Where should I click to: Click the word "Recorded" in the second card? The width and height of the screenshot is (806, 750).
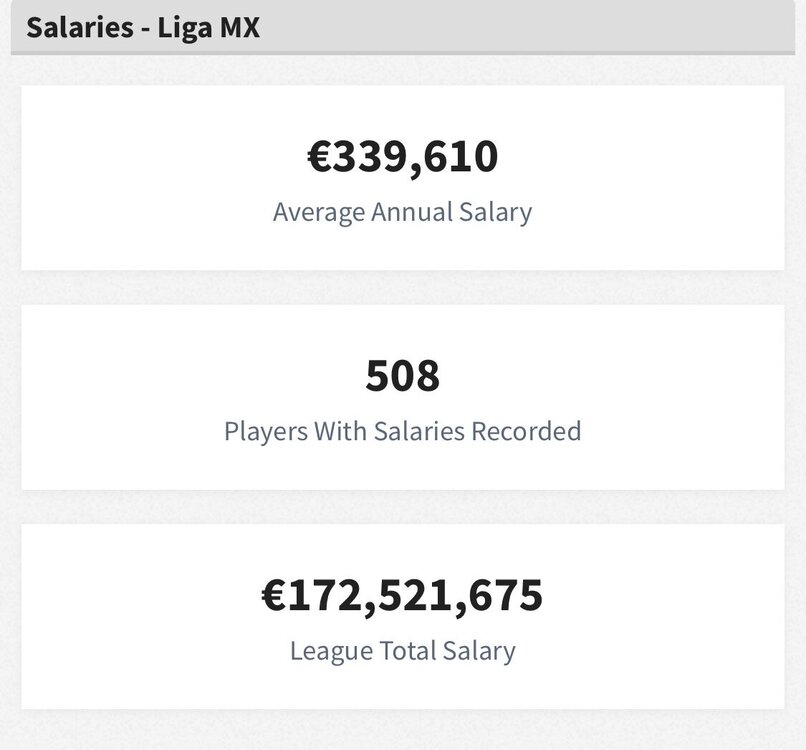click(526, 431)
